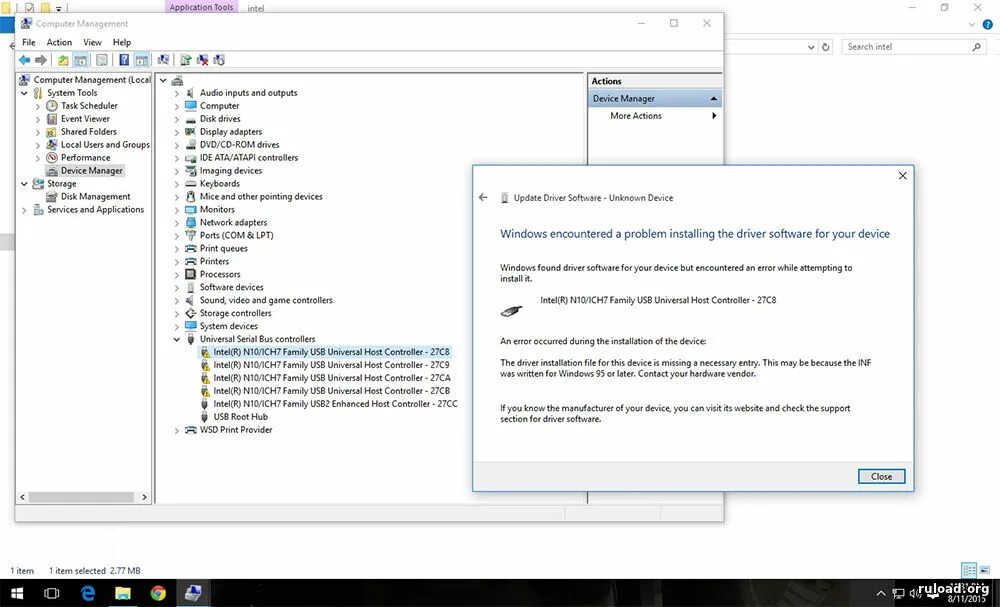Open Windows Start menu

[17, 594]
